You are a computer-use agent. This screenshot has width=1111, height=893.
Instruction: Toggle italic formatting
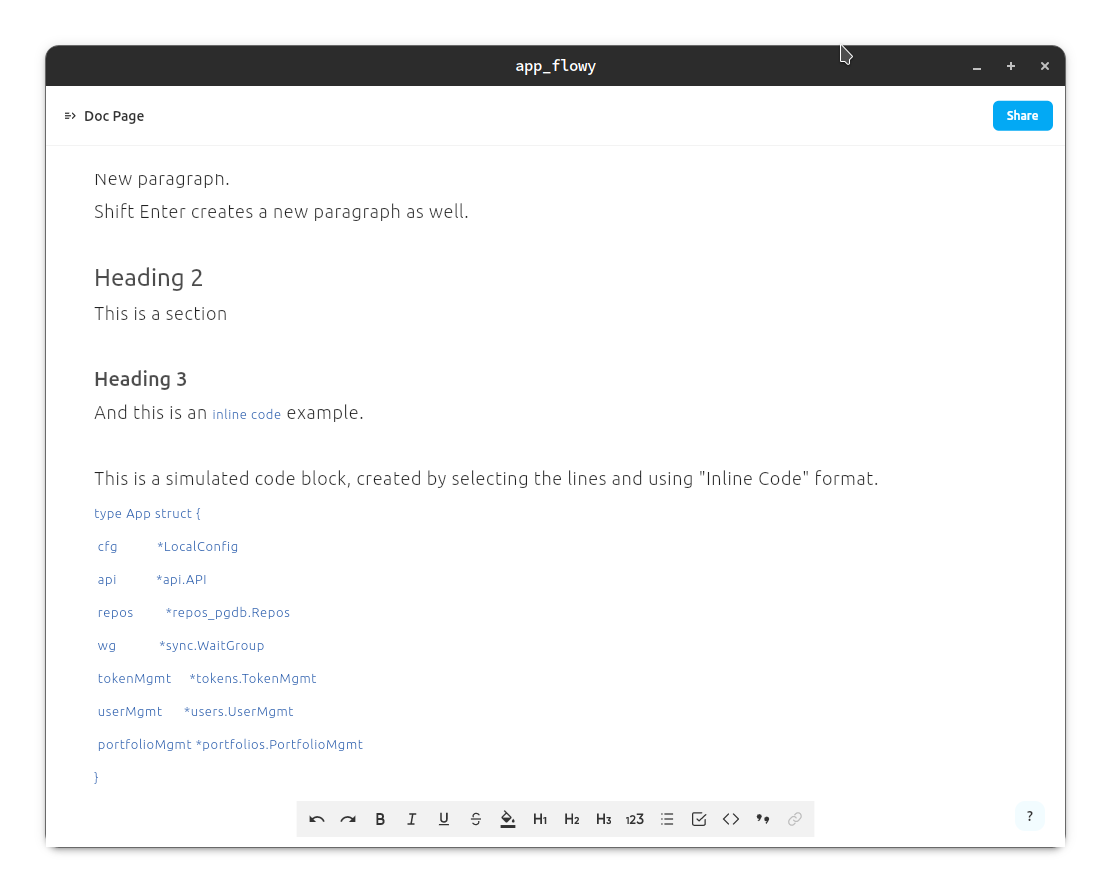pos(412,819)
